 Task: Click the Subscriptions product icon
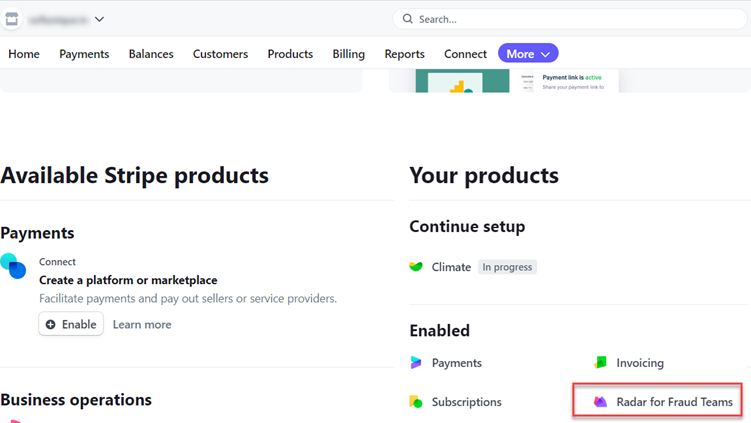pos(416,402)
